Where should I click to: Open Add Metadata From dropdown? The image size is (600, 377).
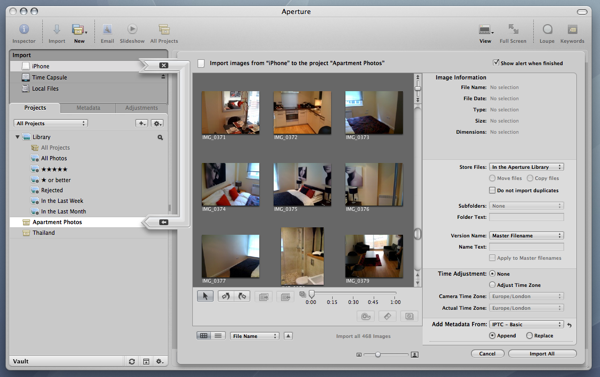tap(527, 324)
